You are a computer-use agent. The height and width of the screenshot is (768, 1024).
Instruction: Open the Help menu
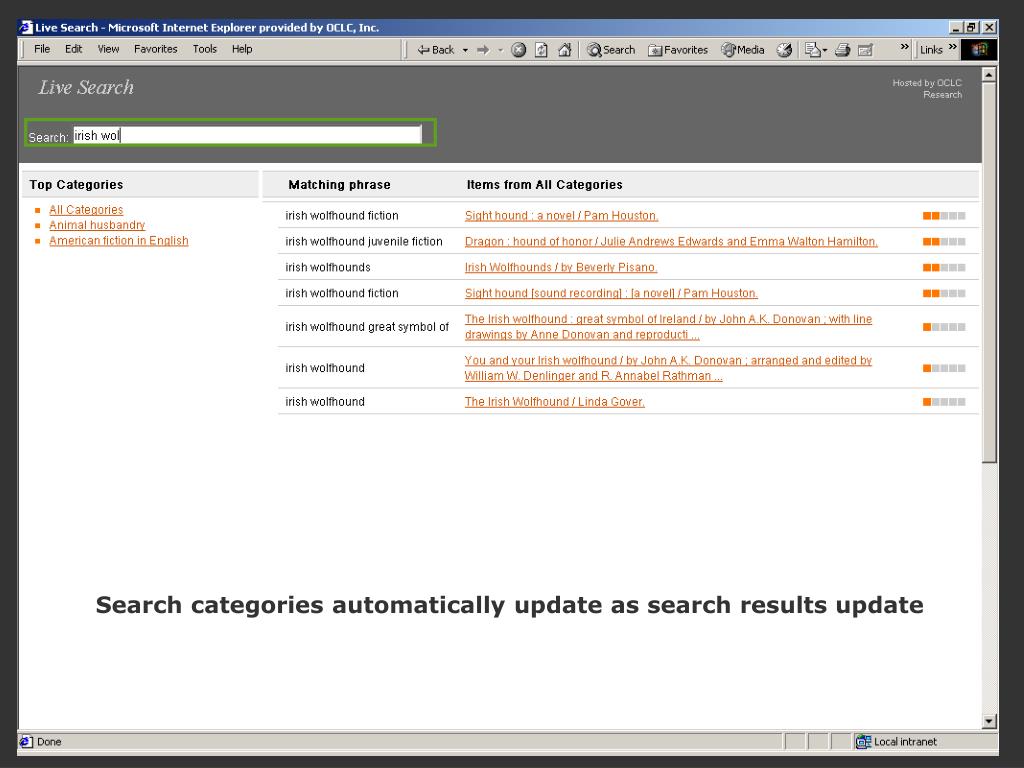pos(242,49)
